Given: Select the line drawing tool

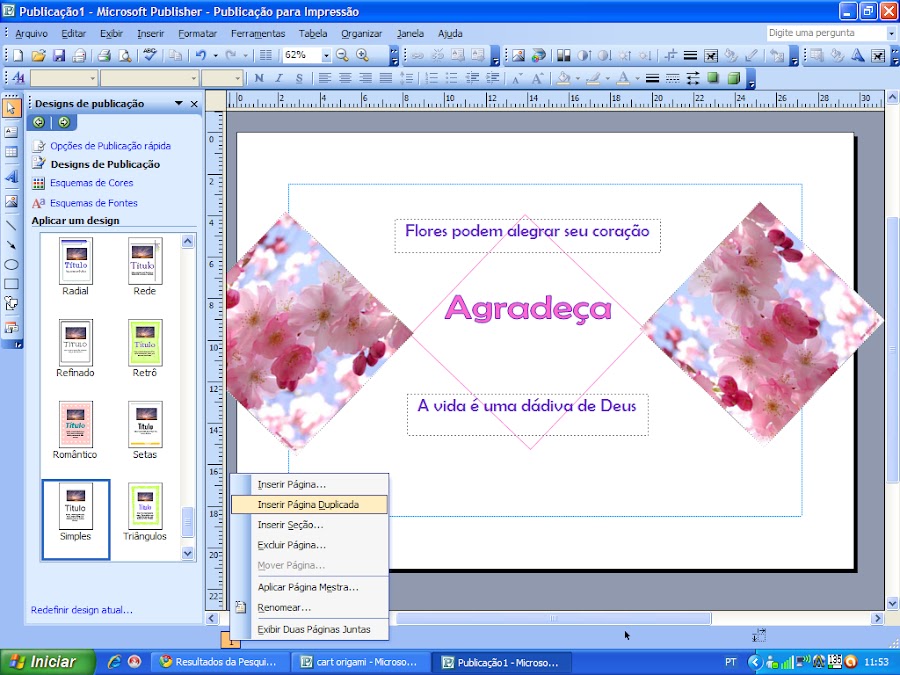Looking at the screenshot, I should pos(11,225).
